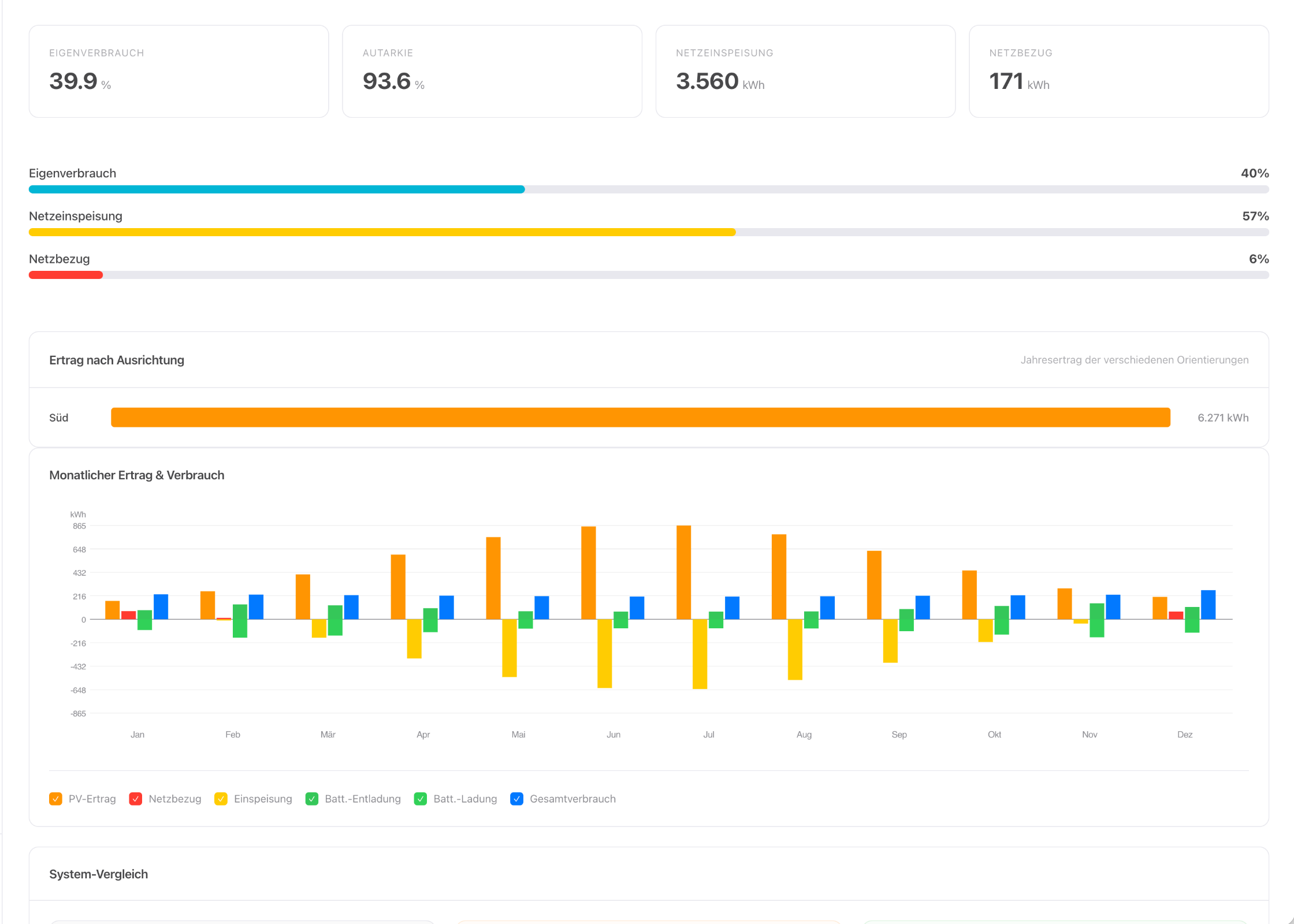This screenshot has height=924, width=1294.
Task: Select the Netzbezug 171 kWh card
Action: point(1118,71)
